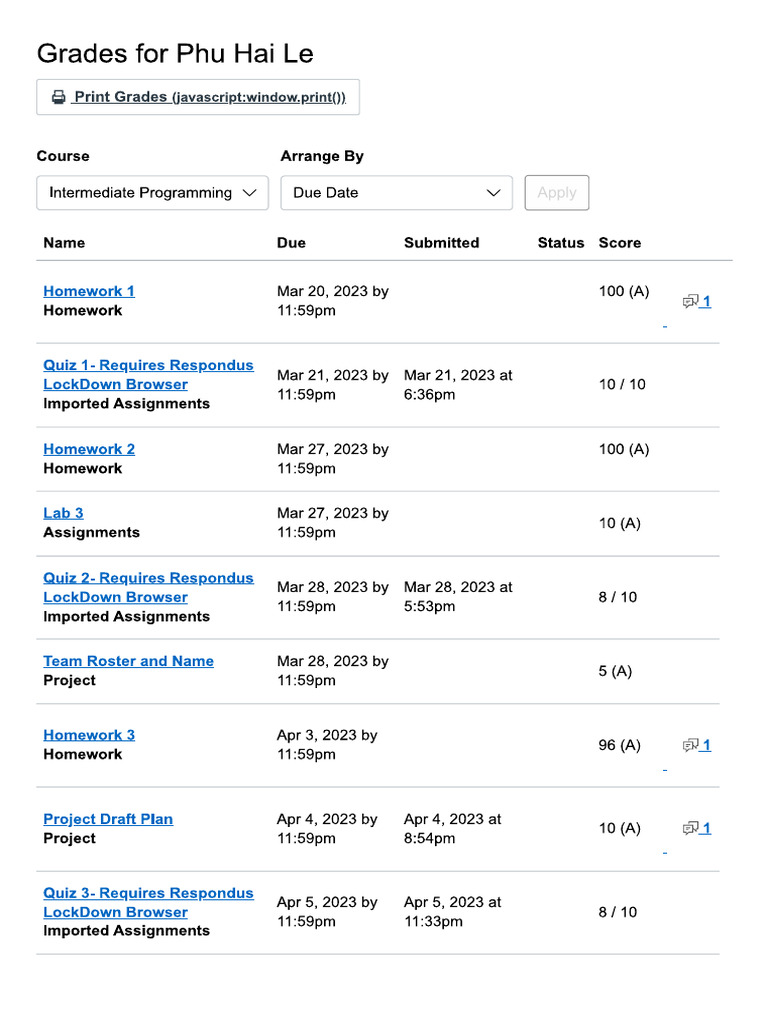Open the Homework 3 link

tap(89, 735)
